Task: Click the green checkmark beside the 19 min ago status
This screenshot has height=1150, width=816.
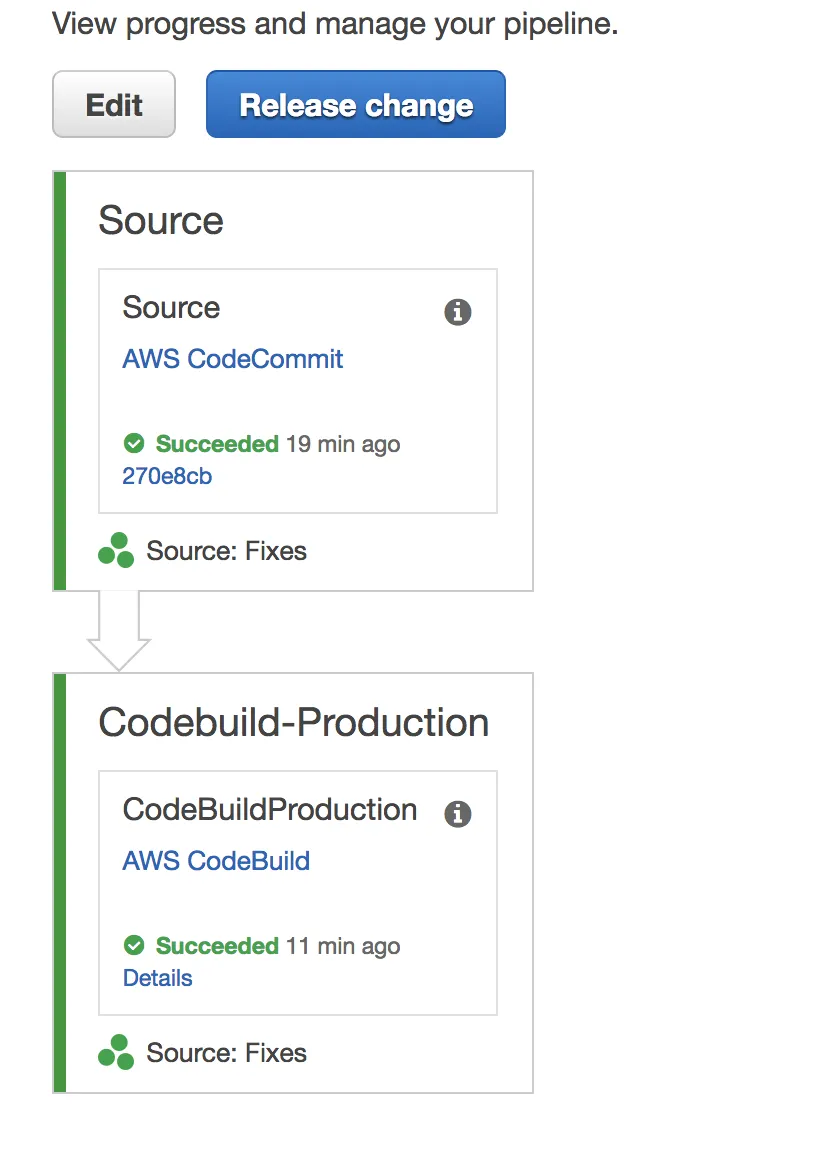Action: [x=133, y=443]
